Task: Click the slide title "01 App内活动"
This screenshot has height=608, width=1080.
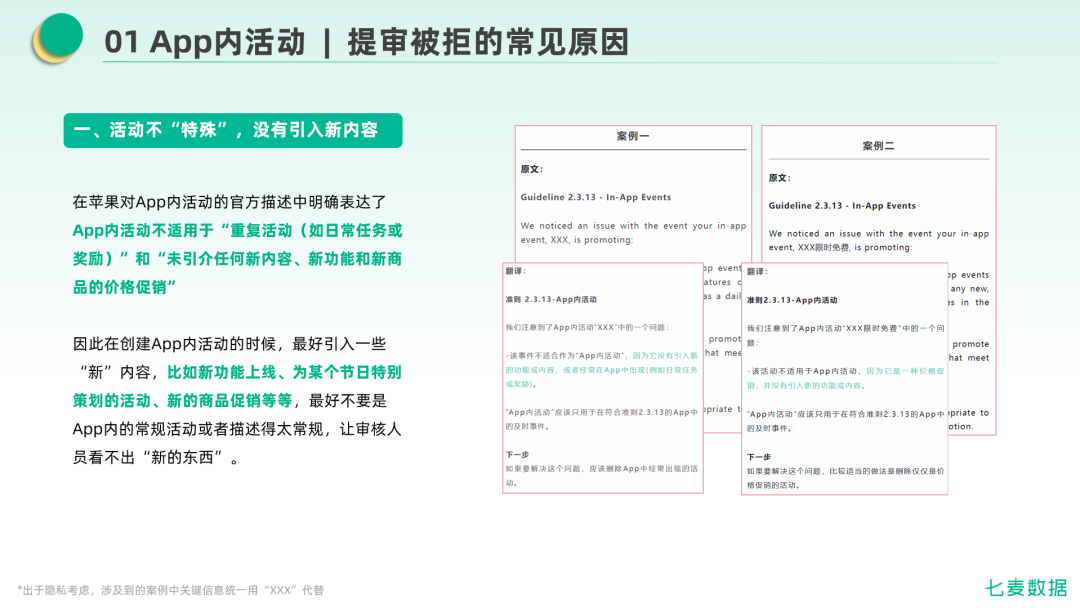Action: click(x=205, y=42)
